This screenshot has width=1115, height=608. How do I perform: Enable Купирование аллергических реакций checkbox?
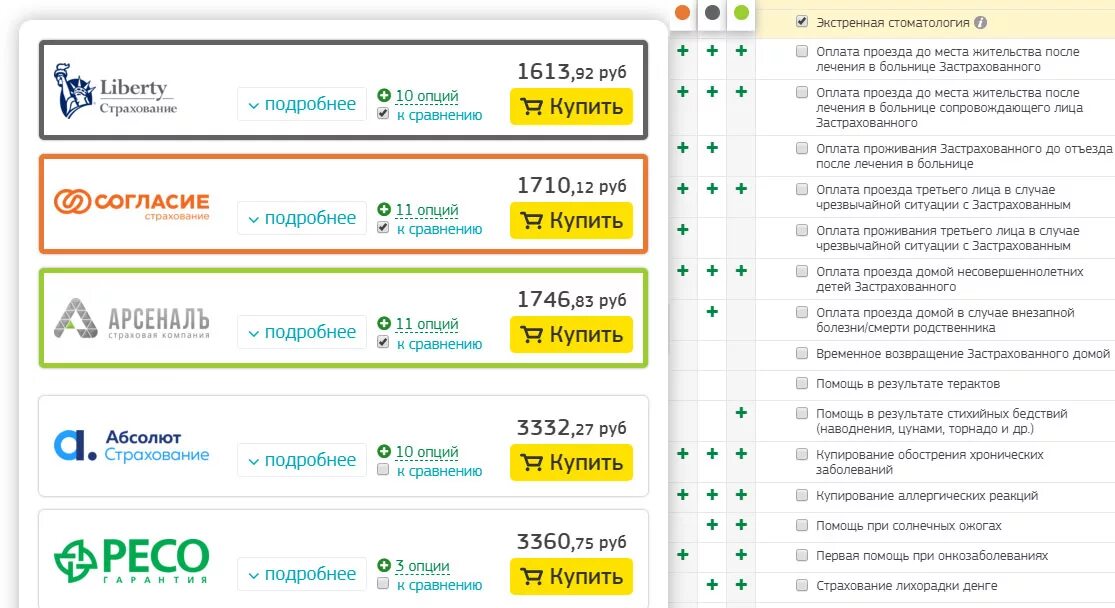[802, 496]
